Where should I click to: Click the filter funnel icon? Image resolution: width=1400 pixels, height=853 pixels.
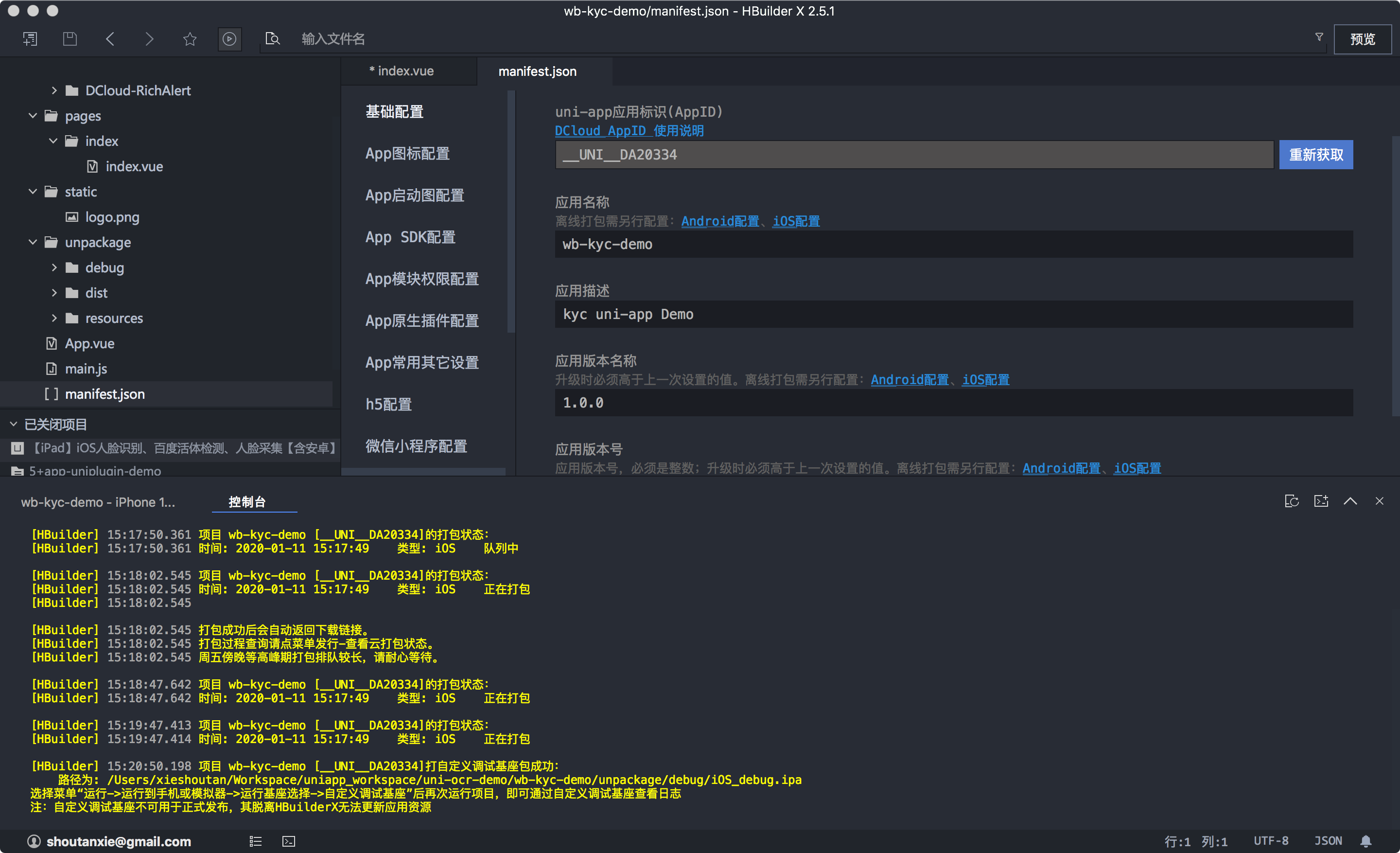pyautogui.click(x=1319, y=37)
